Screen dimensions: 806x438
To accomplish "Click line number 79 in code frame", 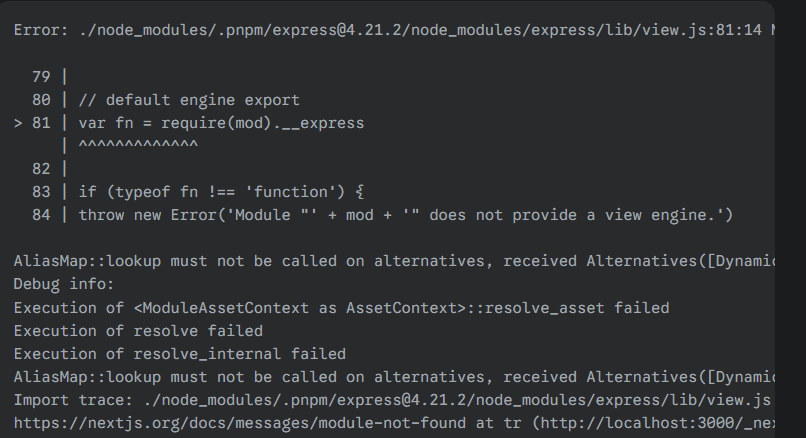I will (x=41, y=77).
